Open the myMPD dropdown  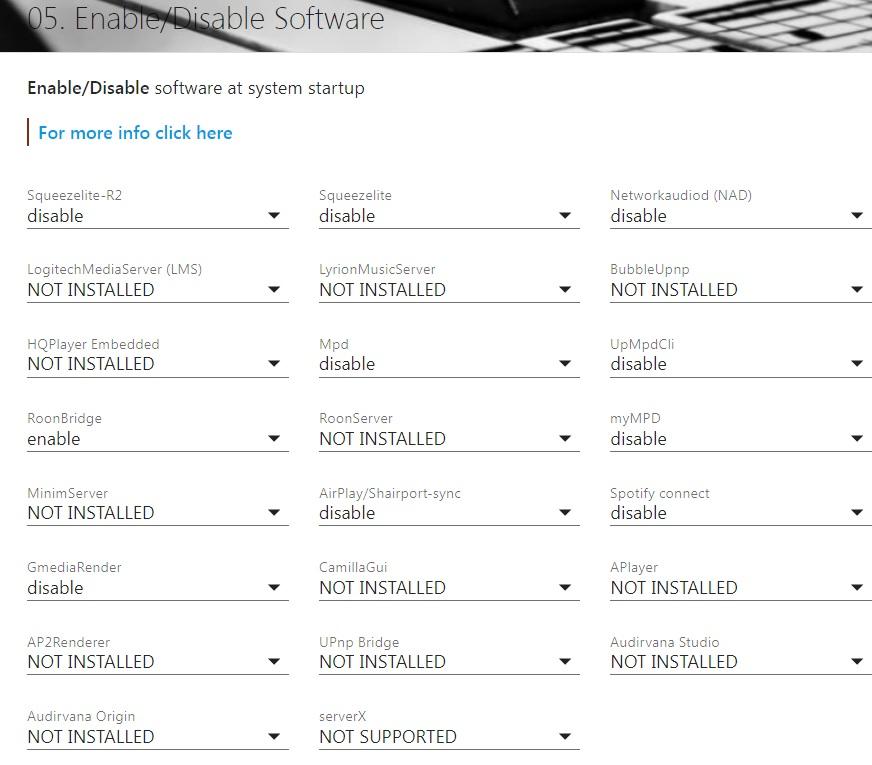pyautogui.click(x=741, y=439)
